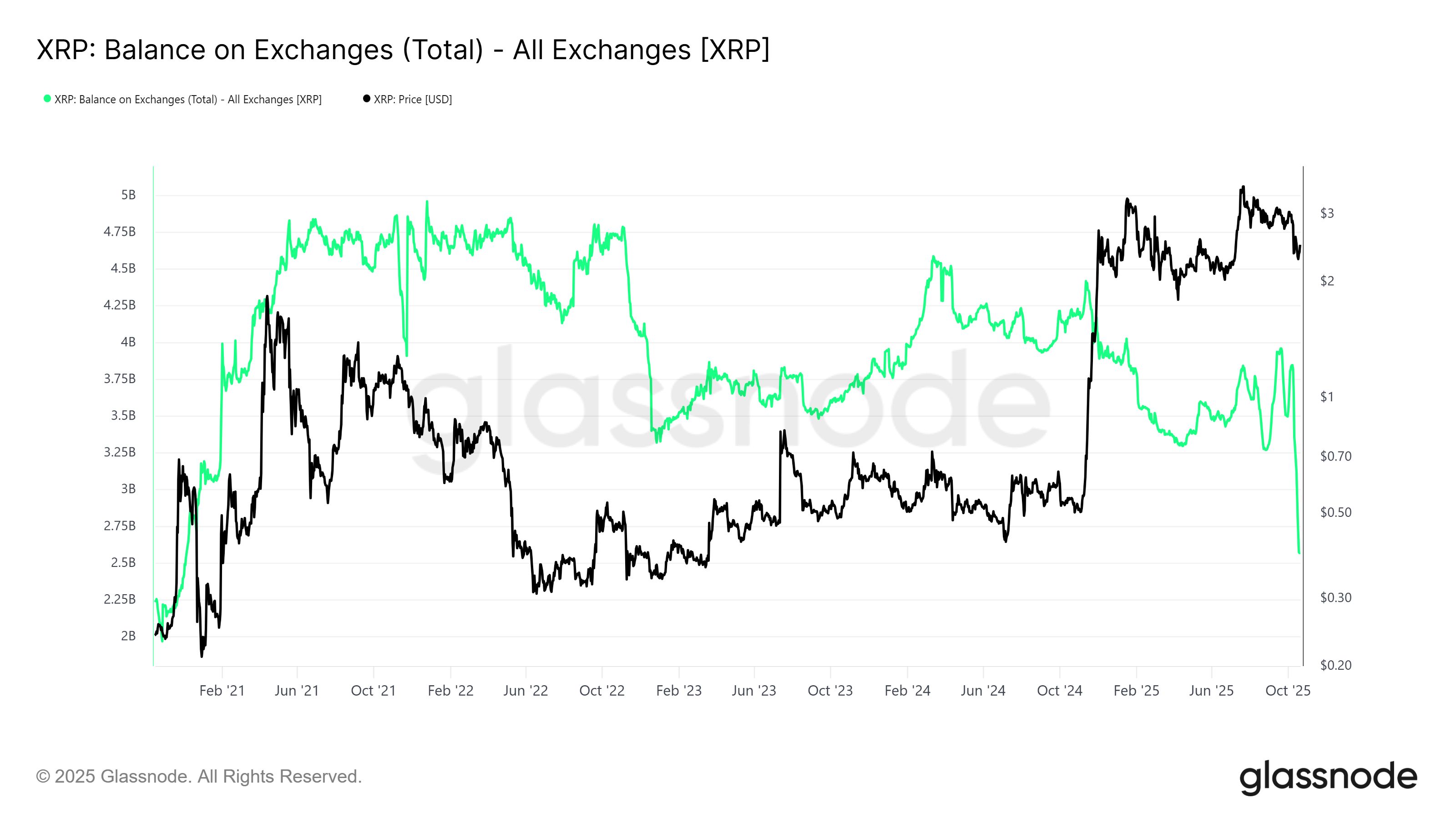Viewport: 1456px width, 819px height.
Task: Click the Jun '25 x-axis label
Action: pos(1211,691)
